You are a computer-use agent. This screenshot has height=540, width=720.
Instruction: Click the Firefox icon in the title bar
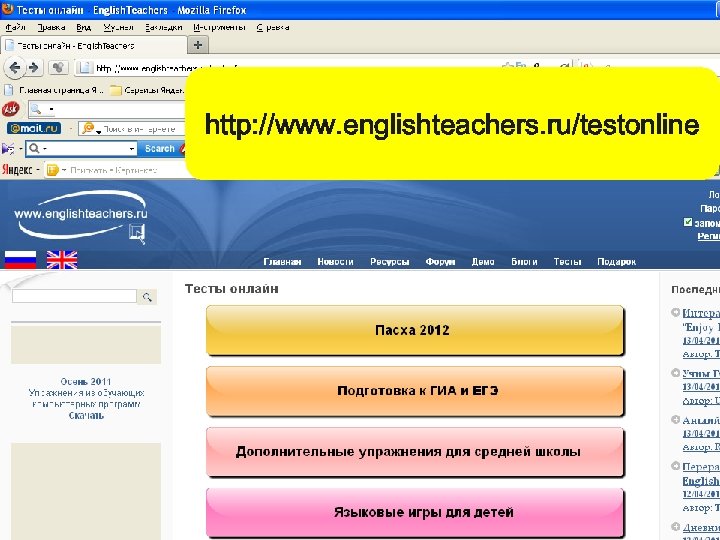point(8,9)
